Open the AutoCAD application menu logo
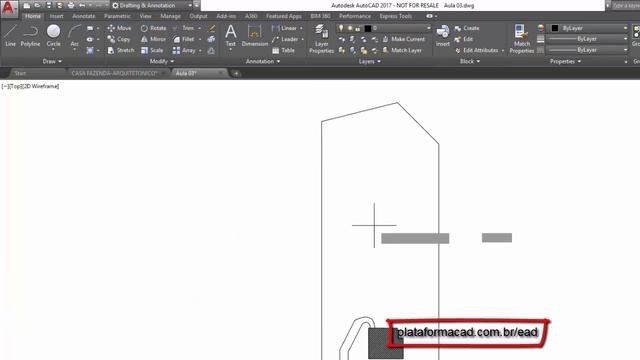 tap(8, 8)
